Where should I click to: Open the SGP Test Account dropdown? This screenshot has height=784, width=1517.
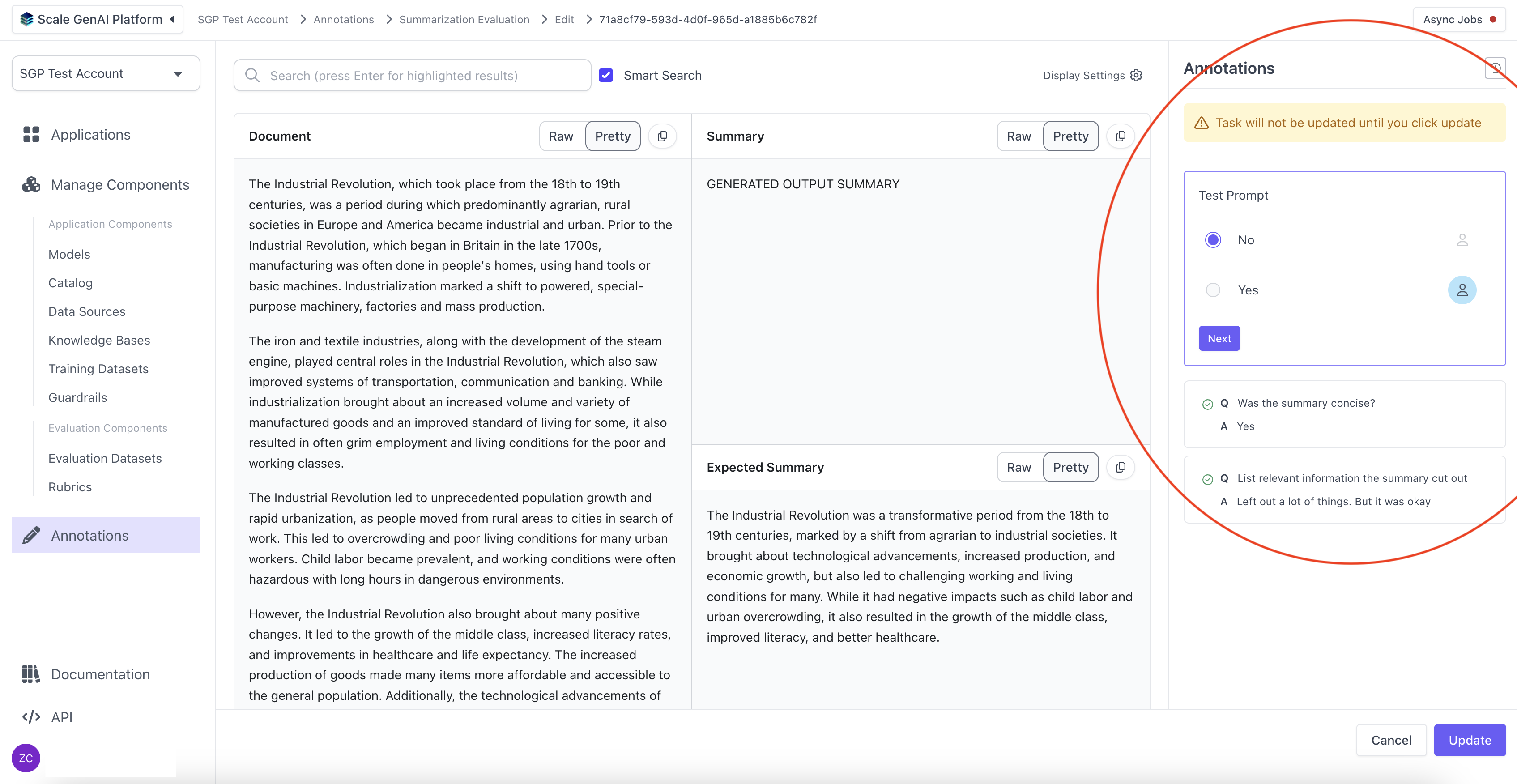coord(106,74)
